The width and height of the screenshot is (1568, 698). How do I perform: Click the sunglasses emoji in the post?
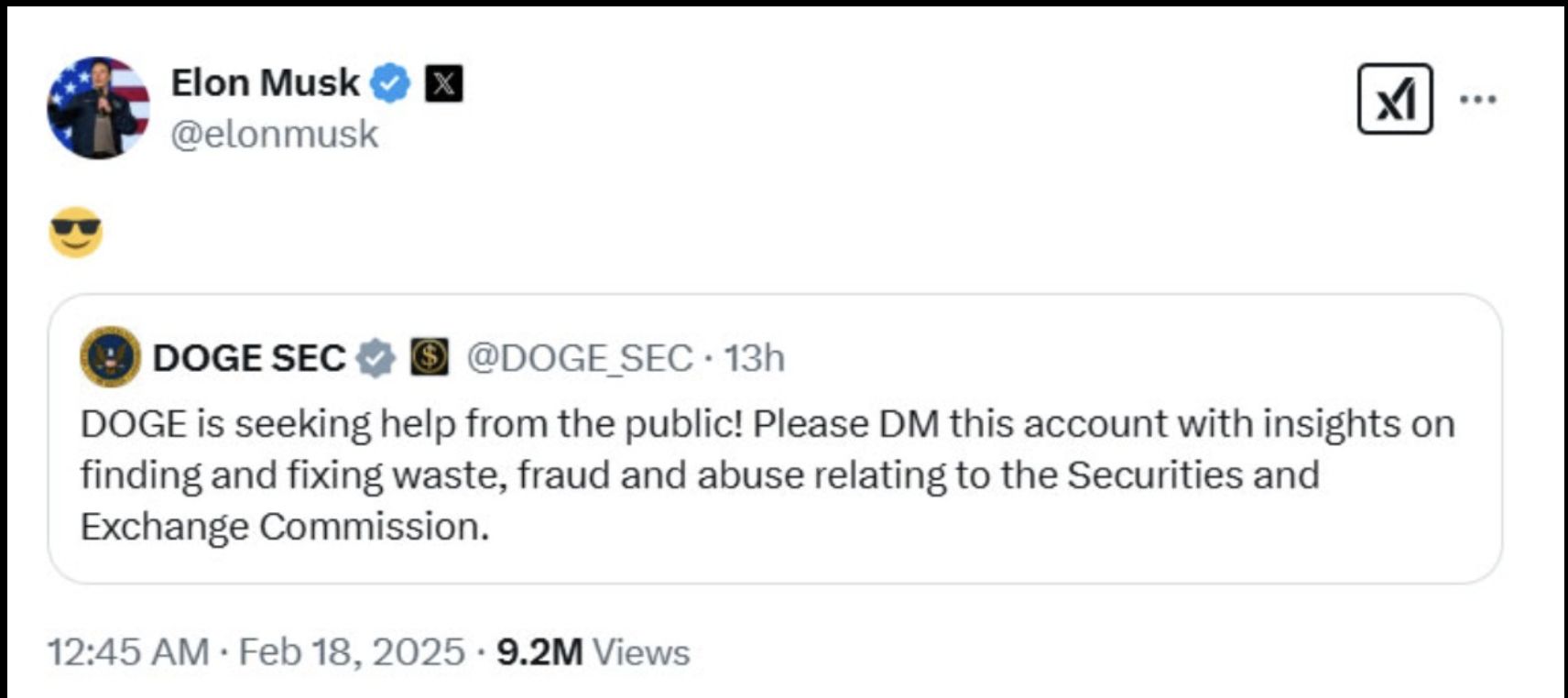75,231
